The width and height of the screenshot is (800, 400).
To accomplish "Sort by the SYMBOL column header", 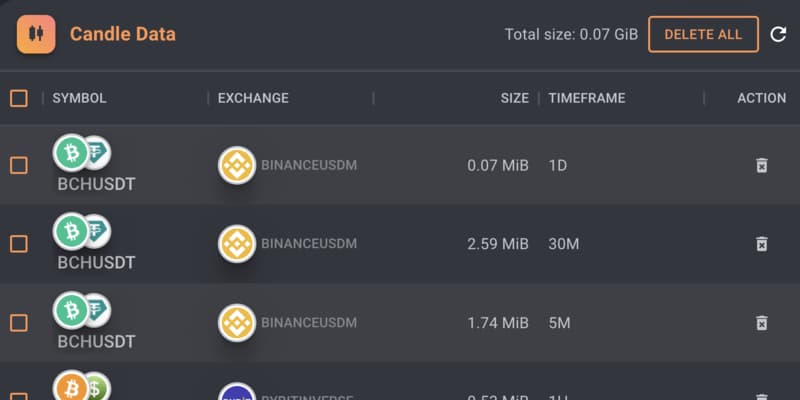I will click(x=79, y=98).
